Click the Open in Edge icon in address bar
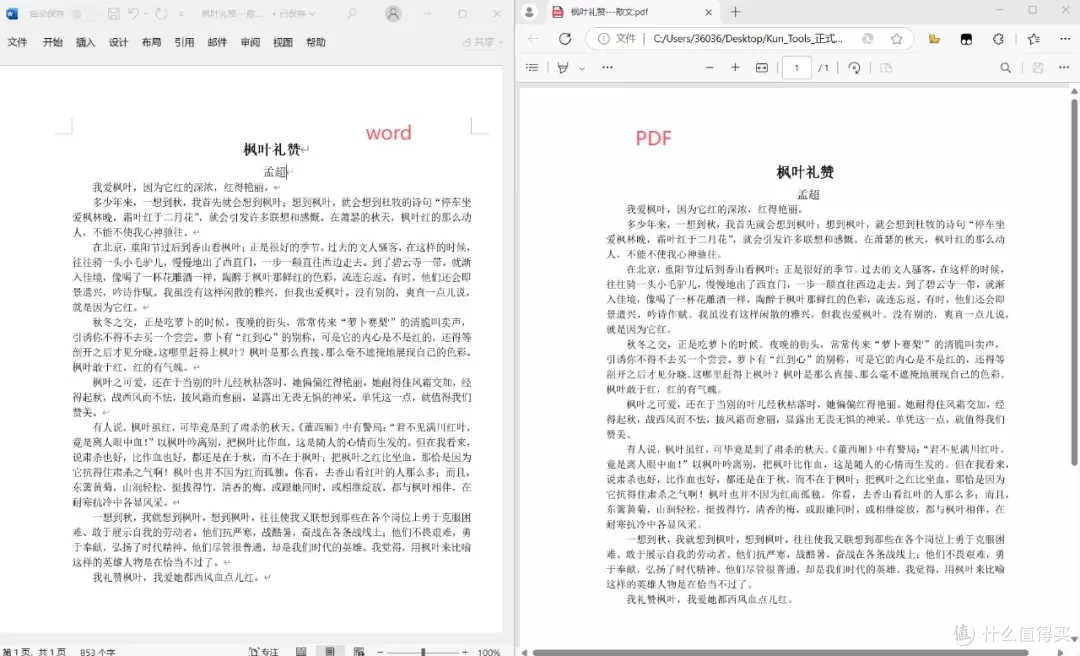This screenshot has width=1080, height=656. click(868, 39)
